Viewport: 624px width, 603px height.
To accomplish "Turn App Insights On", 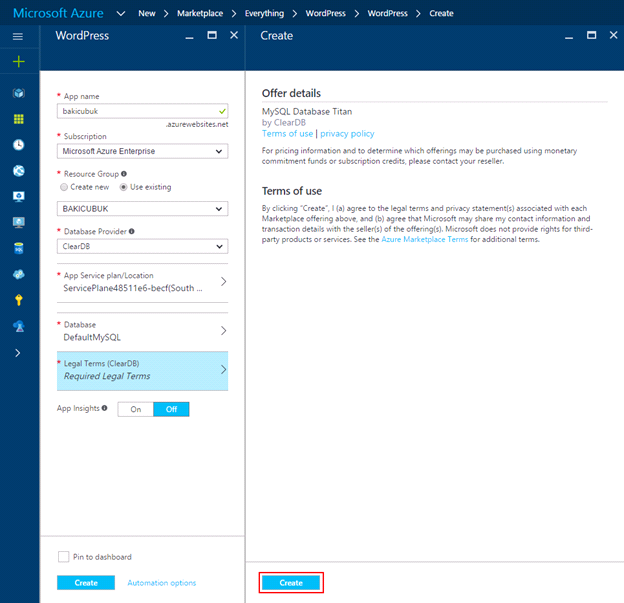I will click(136, 409).
